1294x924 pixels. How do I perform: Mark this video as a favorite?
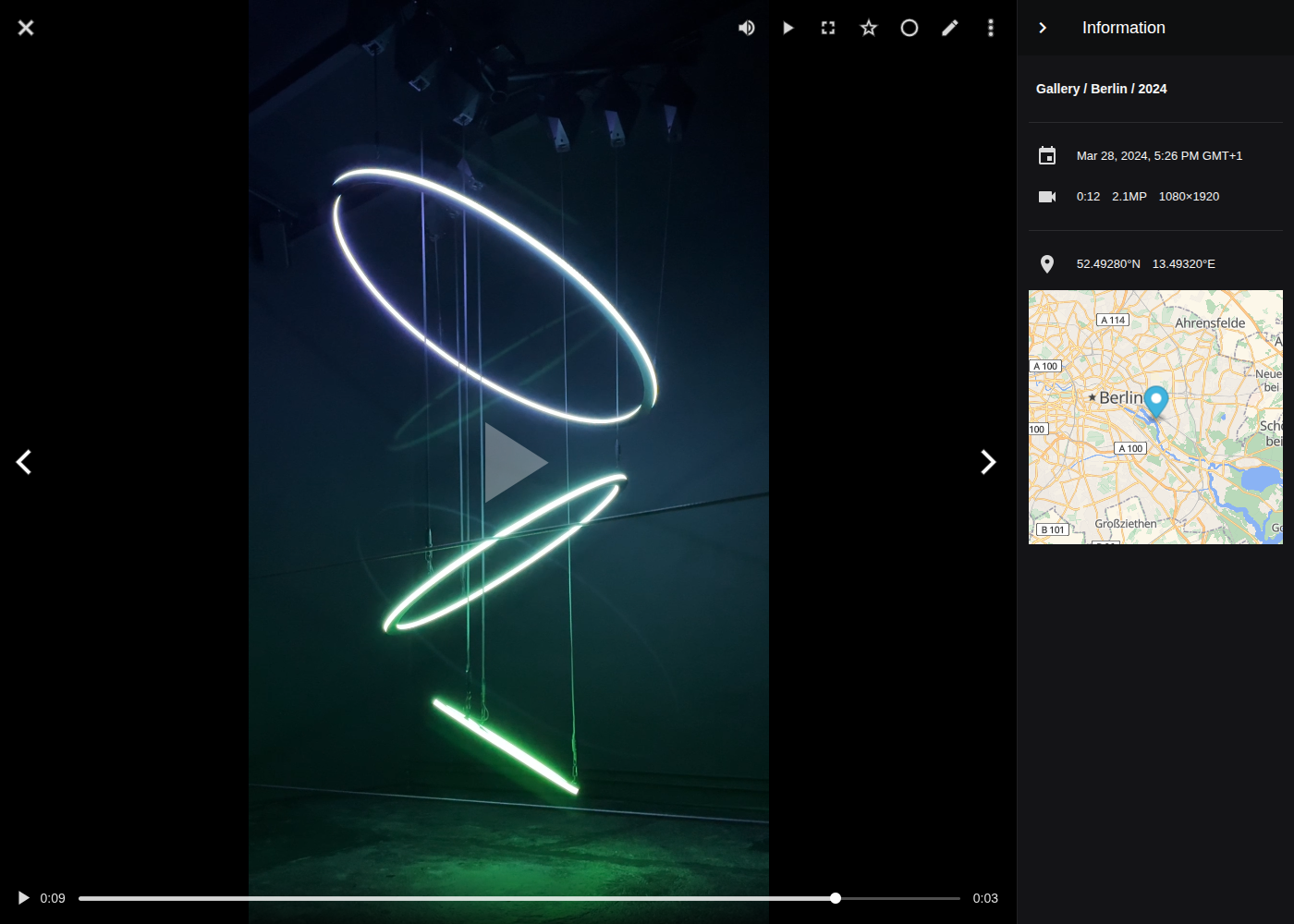[869, 28]
